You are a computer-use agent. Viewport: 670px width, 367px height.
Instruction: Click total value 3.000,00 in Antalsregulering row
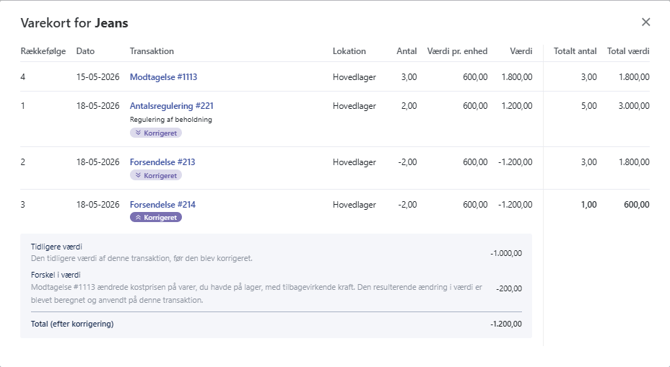(x=634, y=106)
